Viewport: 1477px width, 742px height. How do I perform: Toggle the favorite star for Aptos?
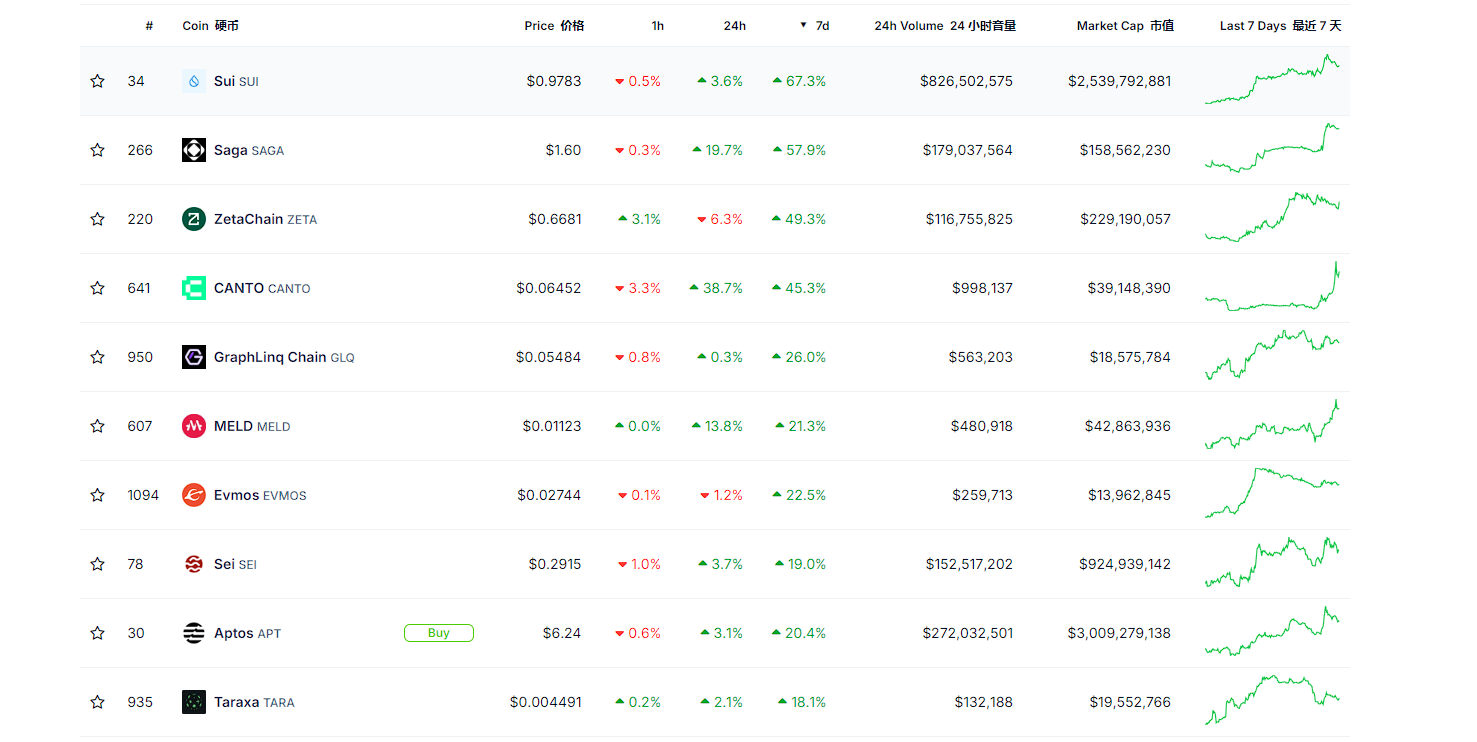[97, 632]
